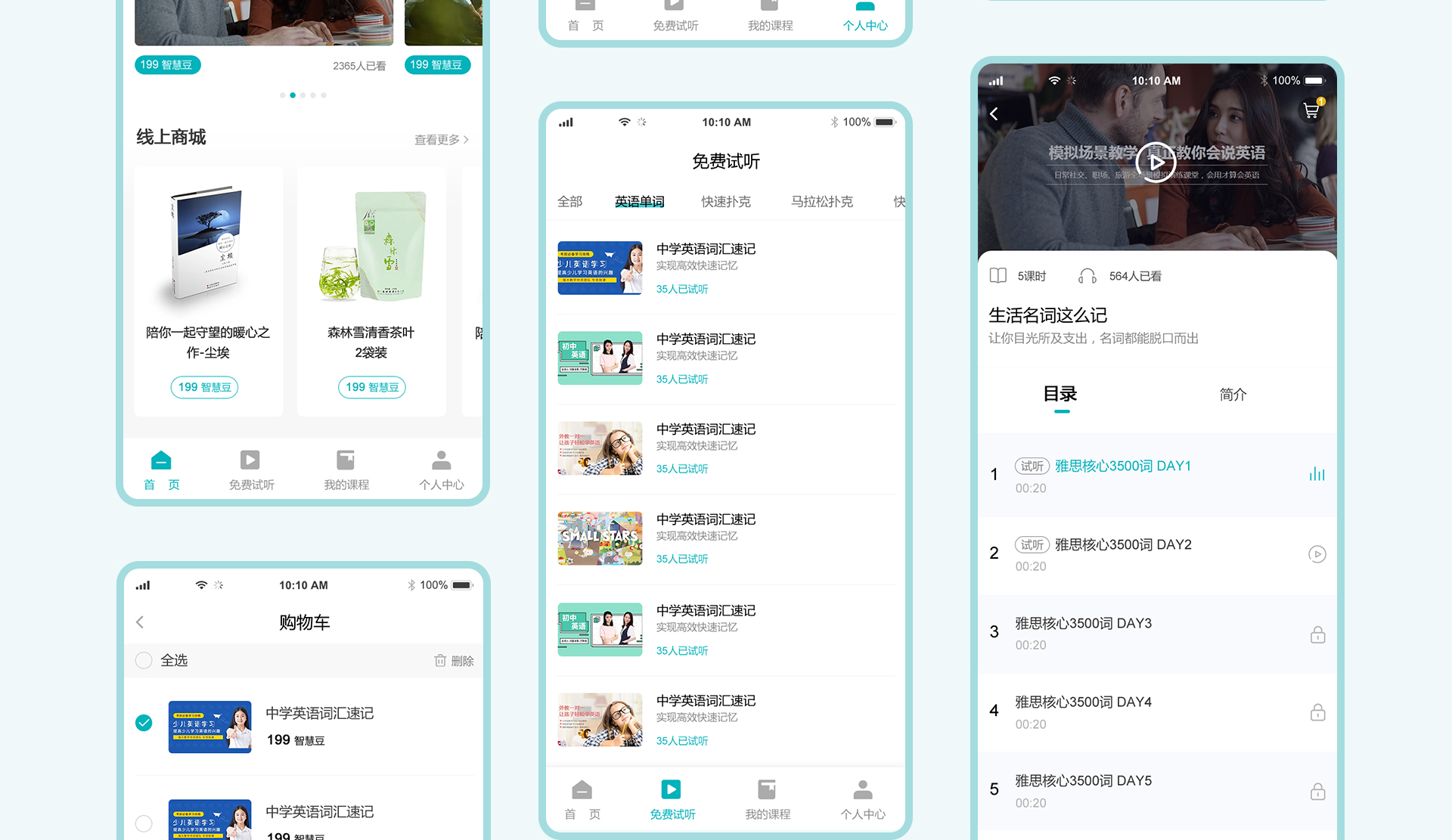Open 雅思核心3500词 DAY1 lesson link
This screenshot has width=1452, height=840.
[1122, 466]
